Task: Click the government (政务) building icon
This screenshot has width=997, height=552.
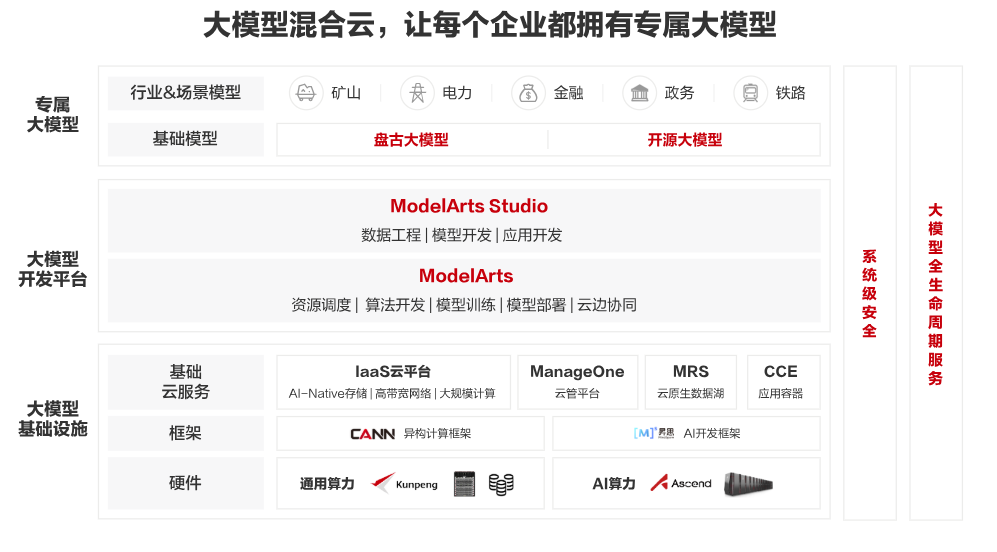Action: (639, 93)
